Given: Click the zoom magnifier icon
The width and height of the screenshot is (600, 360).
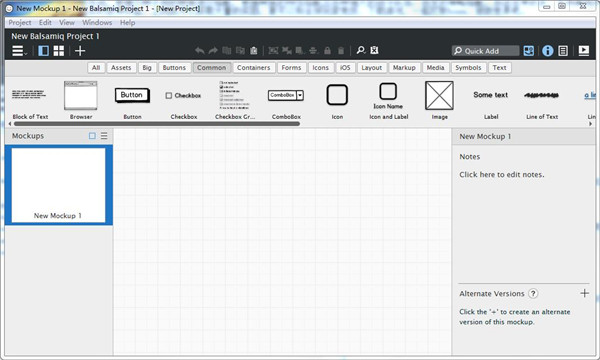Looking at the screenshot, I should pos(360,50).
